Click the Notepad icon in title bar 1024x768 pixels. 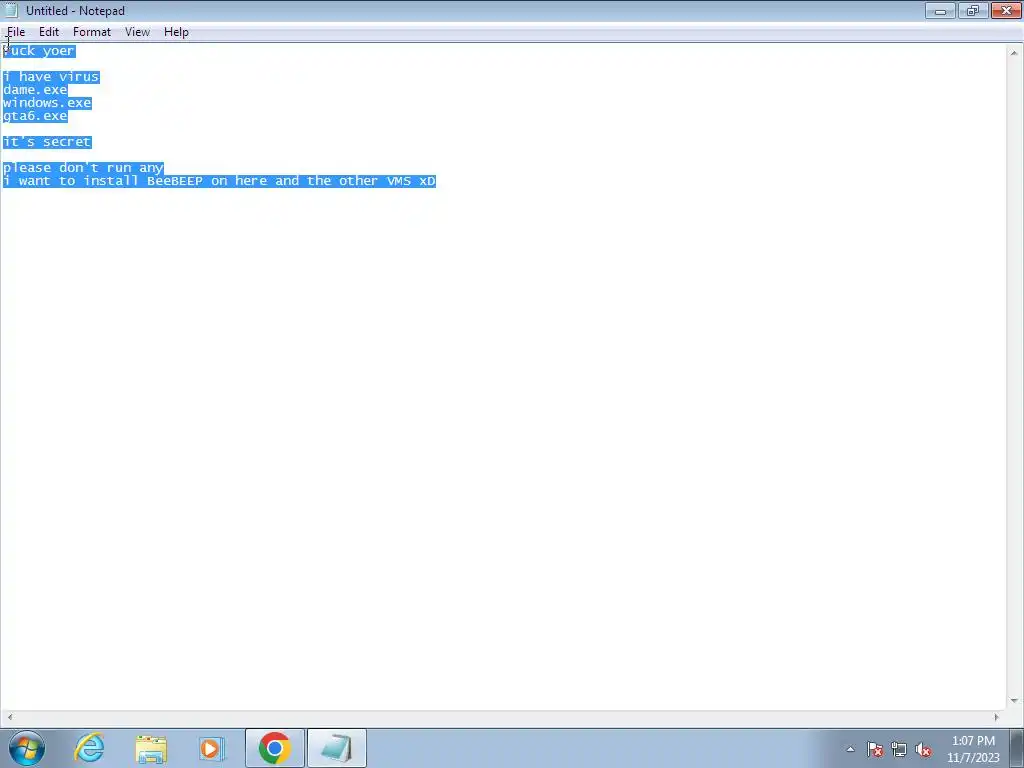pyautogui.click(x=10, y=10)
